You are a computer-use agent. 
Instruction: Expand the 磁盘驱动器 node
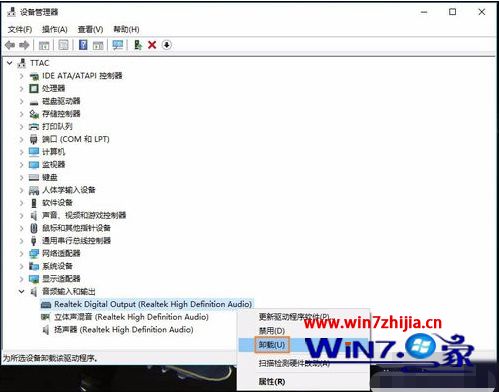(x=21, y=101)
